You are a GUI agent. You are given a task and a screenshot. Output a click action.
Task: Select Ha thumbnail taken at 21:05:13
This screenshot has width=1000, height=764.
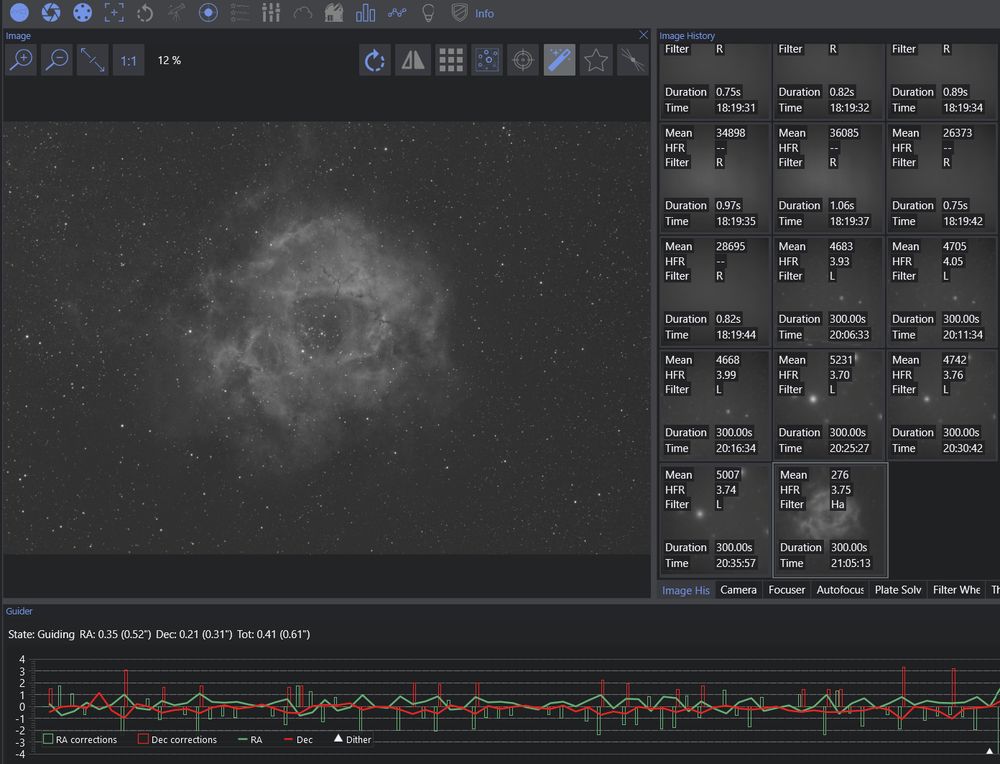(x=830, y=520)
